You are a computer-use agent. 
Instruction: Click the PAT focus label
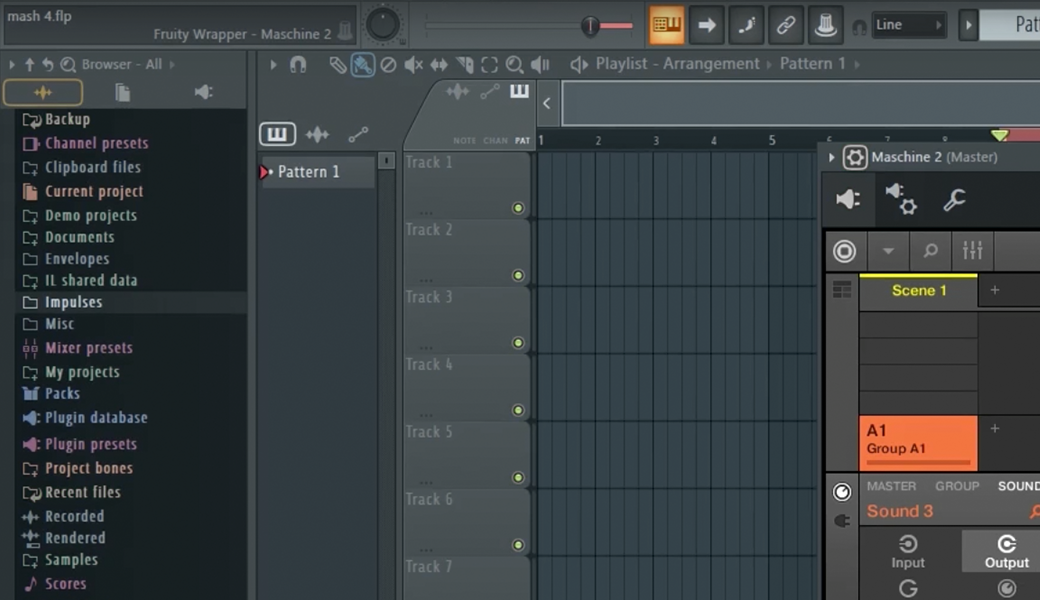pyautogui.click(x=523, y=141)
